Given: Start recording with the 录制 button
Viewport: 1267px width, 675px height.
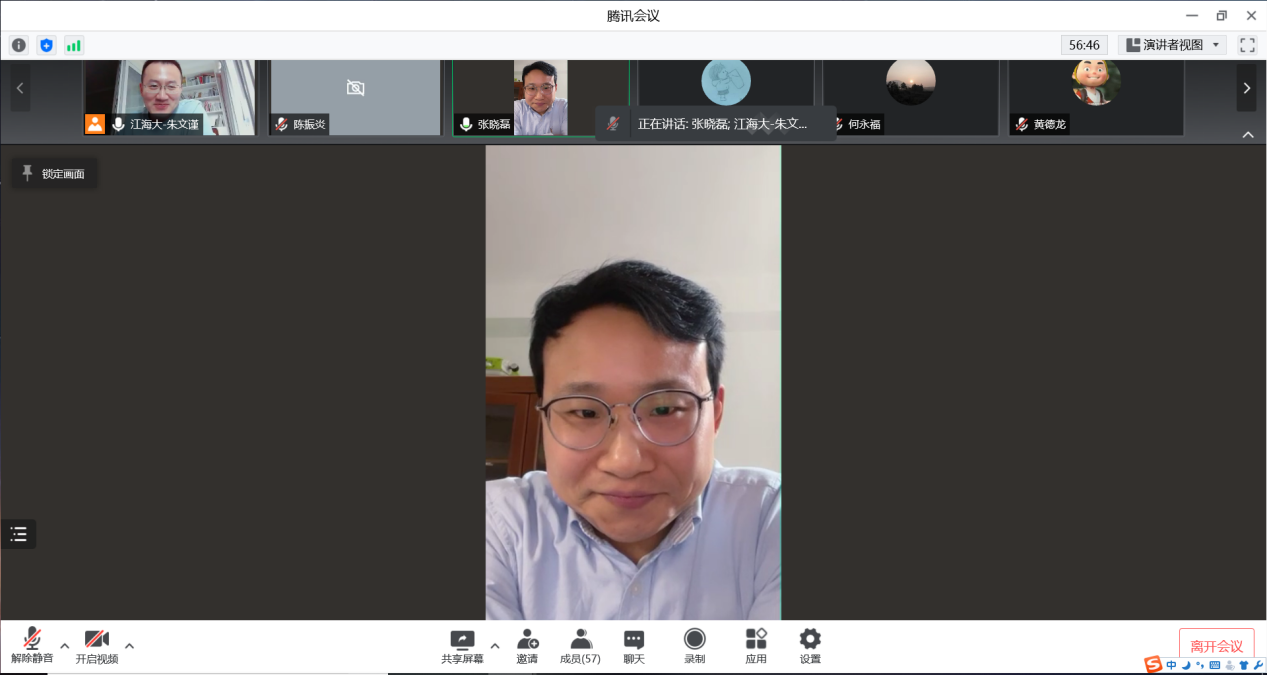Looking at the screenshot, I should coord(694,646).
